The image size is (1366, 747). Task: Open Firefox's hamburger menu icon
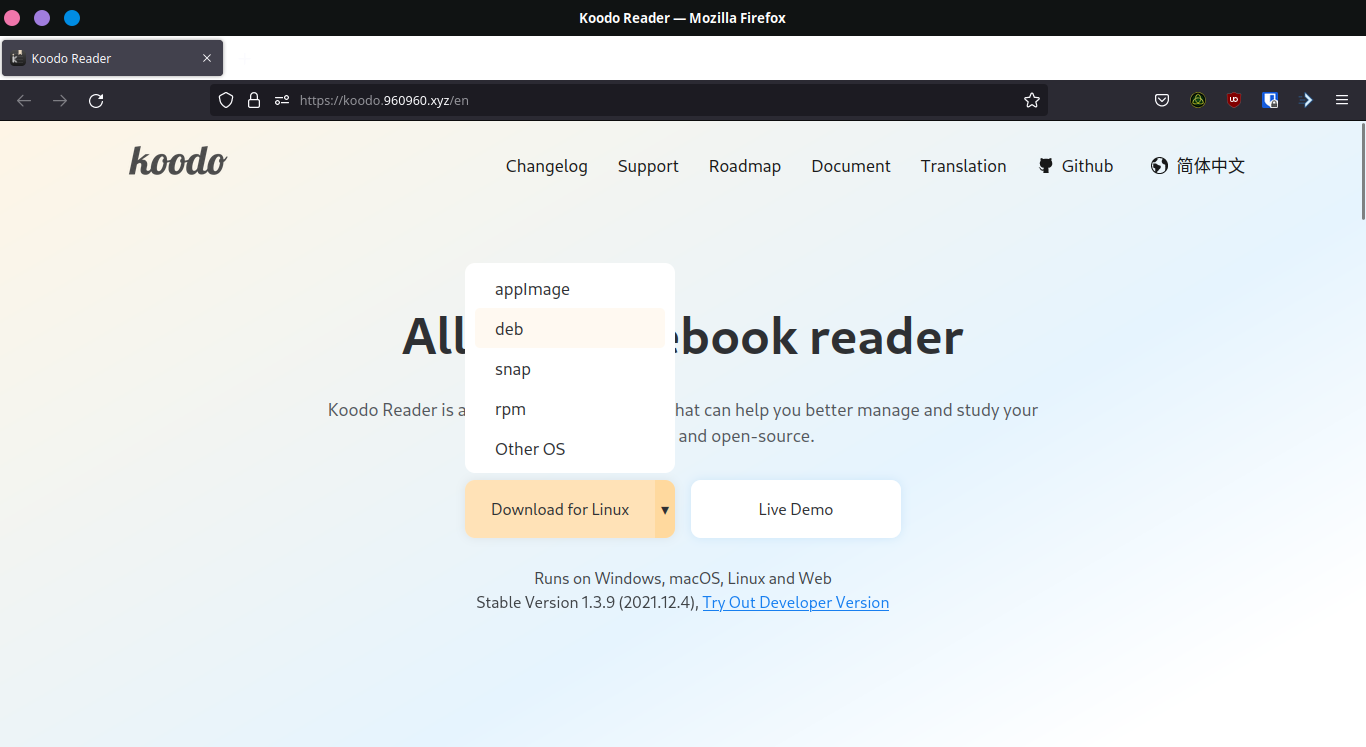click(1342, 100)
